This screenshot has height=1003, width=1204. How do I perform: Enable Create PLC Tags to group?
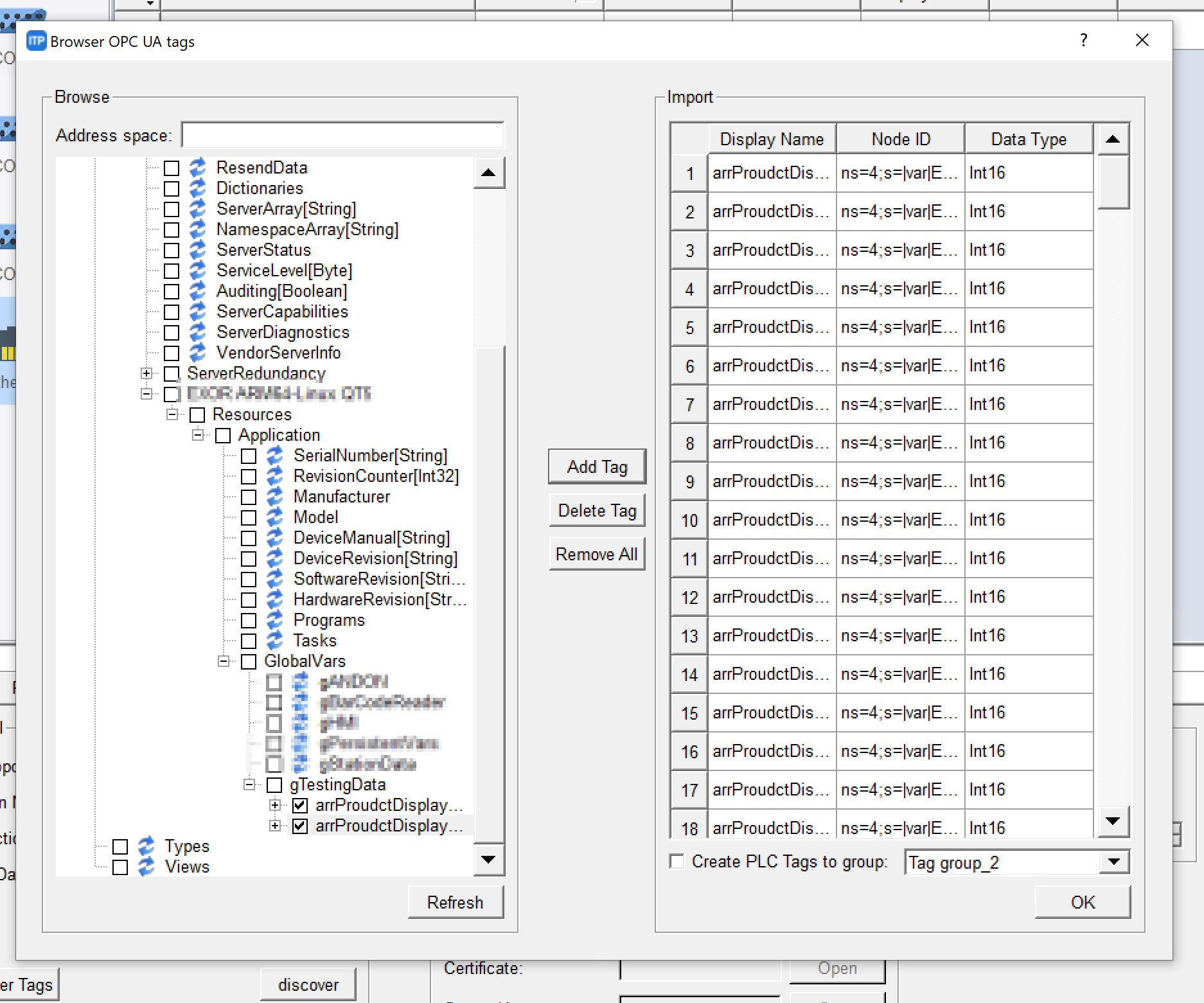[x=677, y=861]
